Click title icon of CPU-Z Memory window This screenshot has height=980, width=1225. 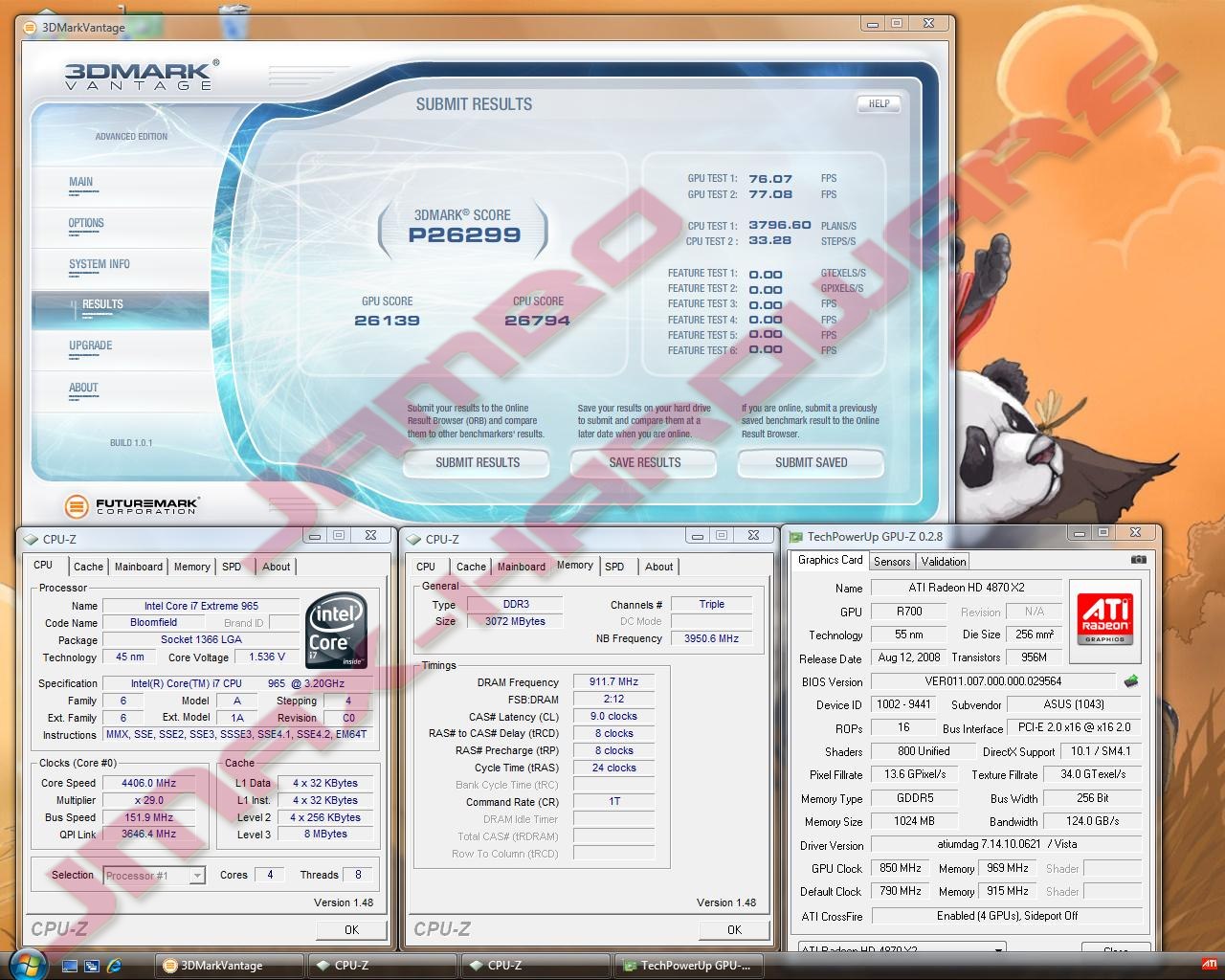tap(413, 539)
